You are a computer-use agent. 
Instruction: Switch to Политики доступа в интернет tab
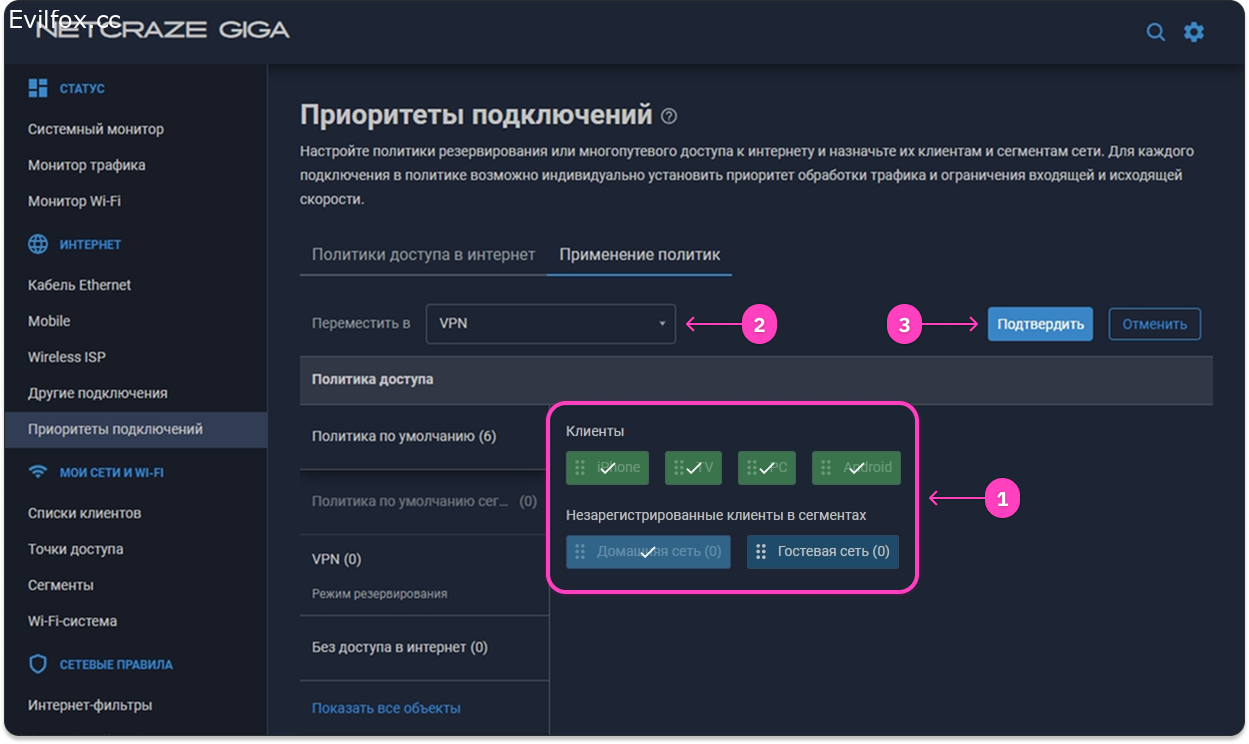(423, 254)
